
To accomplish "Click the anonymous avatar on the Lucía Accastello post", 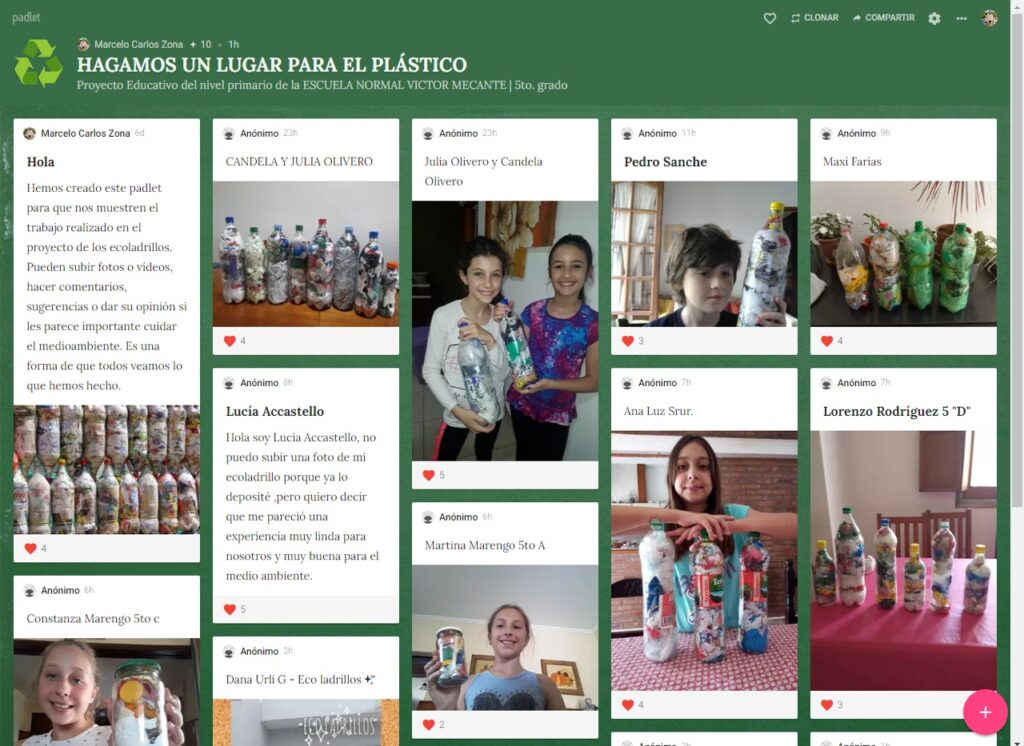I will tap(229, 383).
